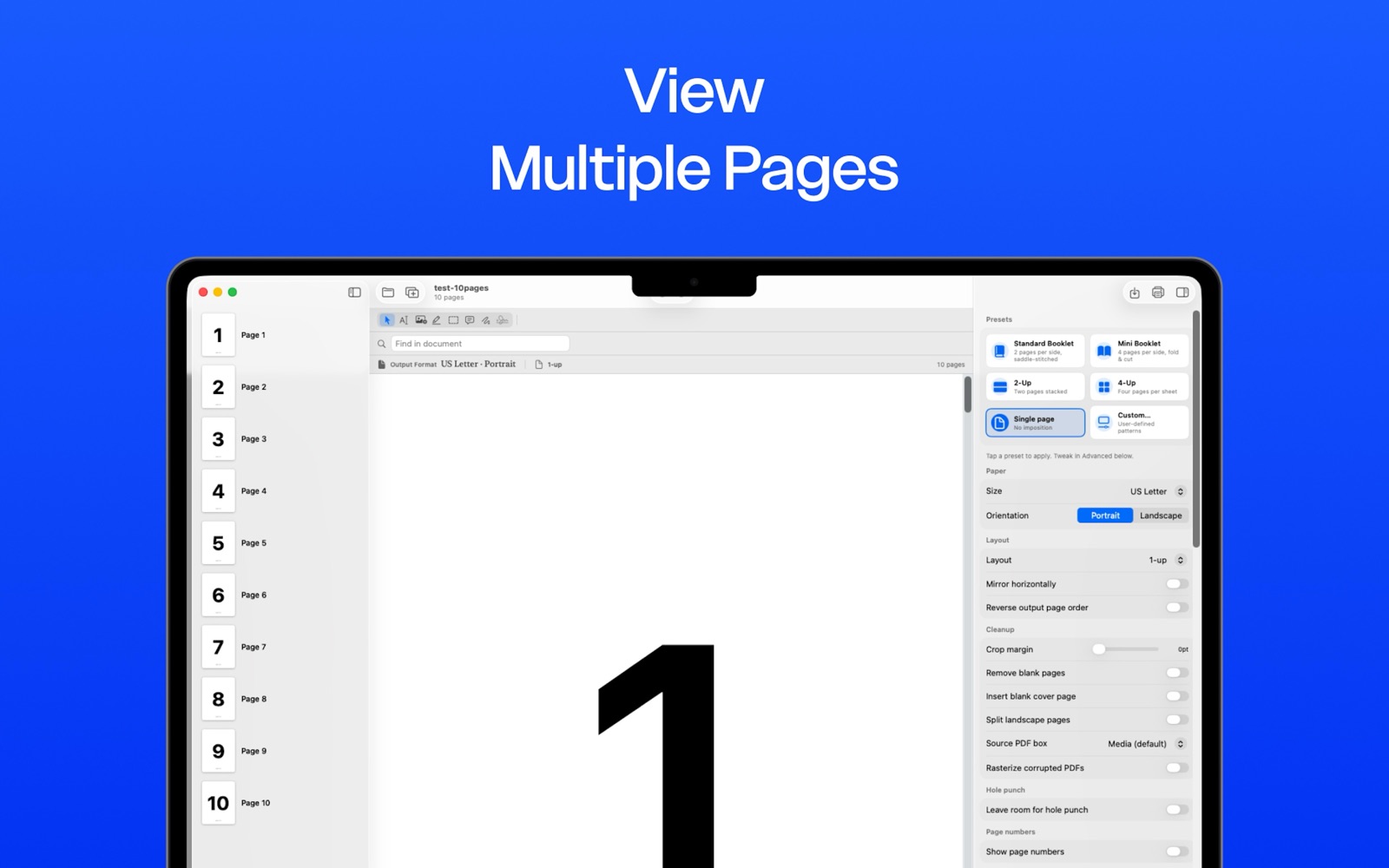Choose the Single page preset
Viewport: 1389px width, 868px height.
point(1035,423)
